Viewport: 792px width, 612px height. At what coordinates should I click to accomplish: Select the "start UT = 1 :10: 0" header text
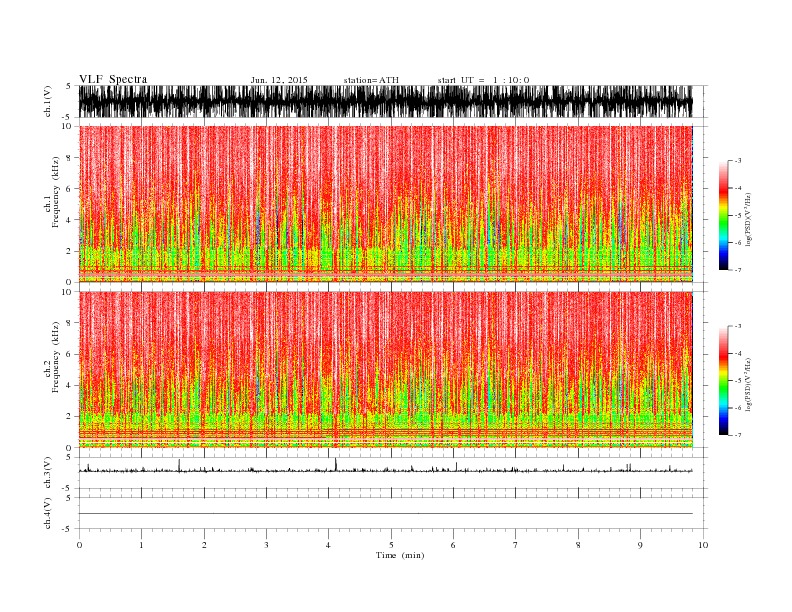click(x=483, y=80)
